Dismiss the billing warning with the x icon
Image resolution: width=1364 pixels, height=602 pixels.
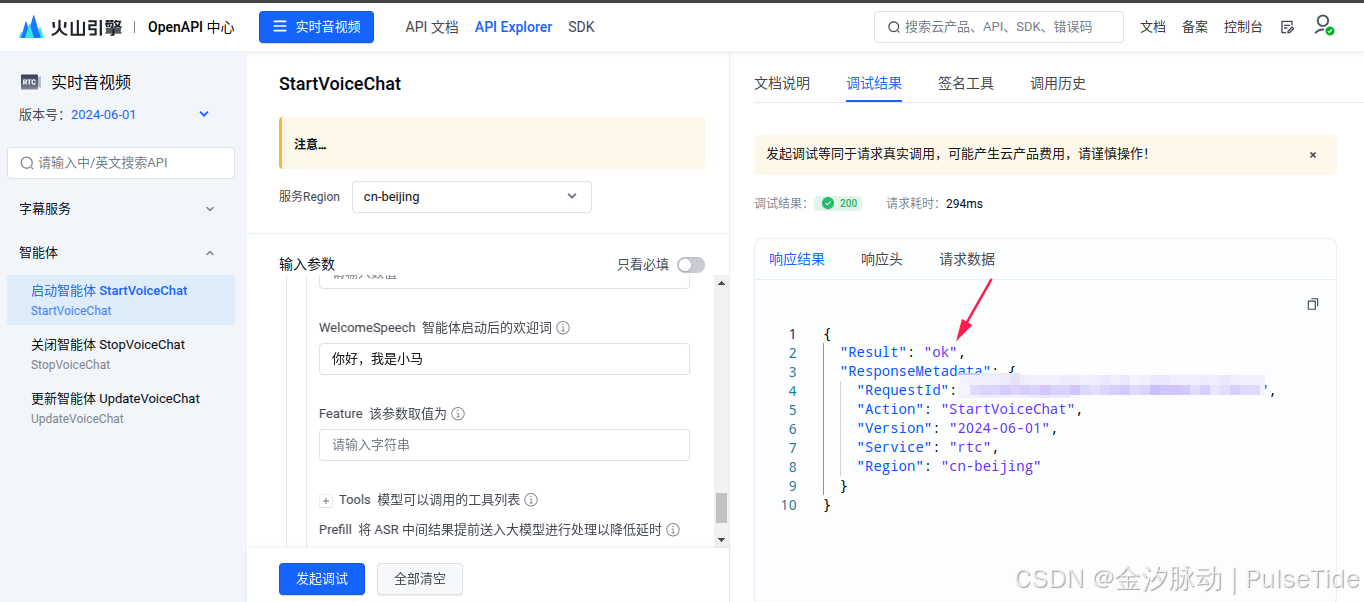click(x=1313, y=155)
